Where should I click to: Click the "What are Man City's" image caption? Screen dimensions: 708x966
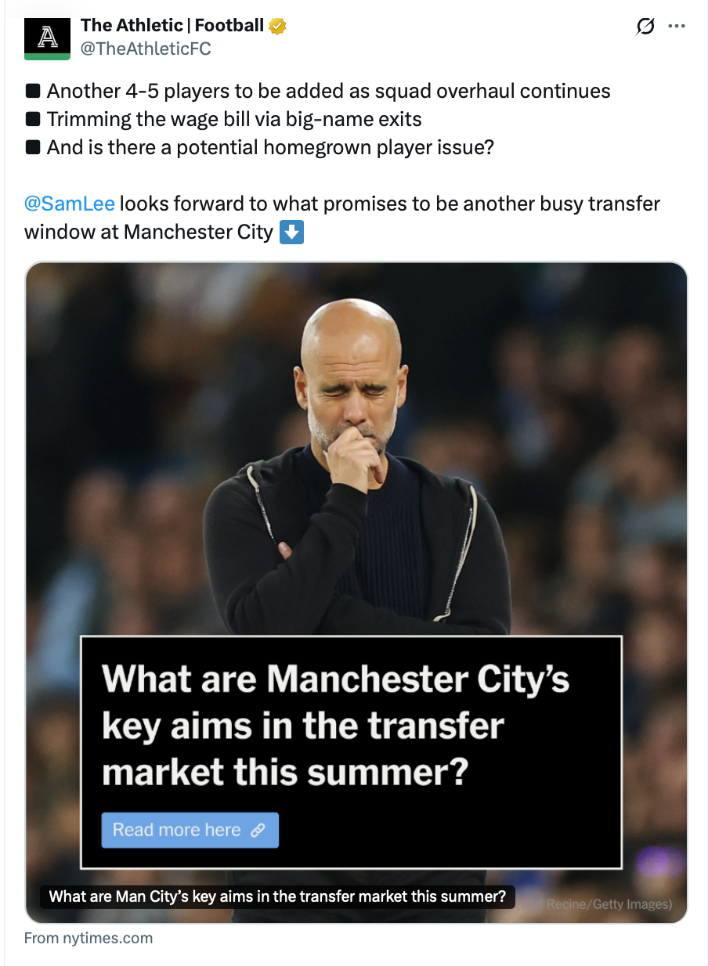pyautogui.click(x=277, y=896)
